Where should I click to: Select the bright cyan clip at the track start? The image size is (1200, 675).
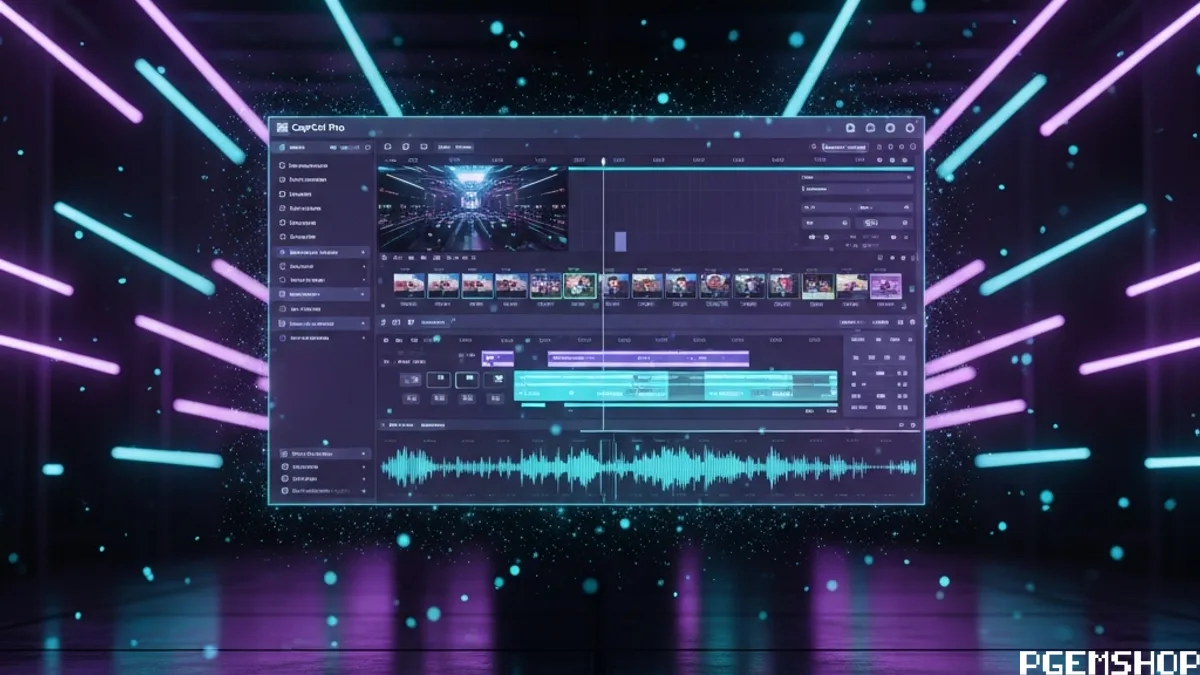(x=591, y=386)
